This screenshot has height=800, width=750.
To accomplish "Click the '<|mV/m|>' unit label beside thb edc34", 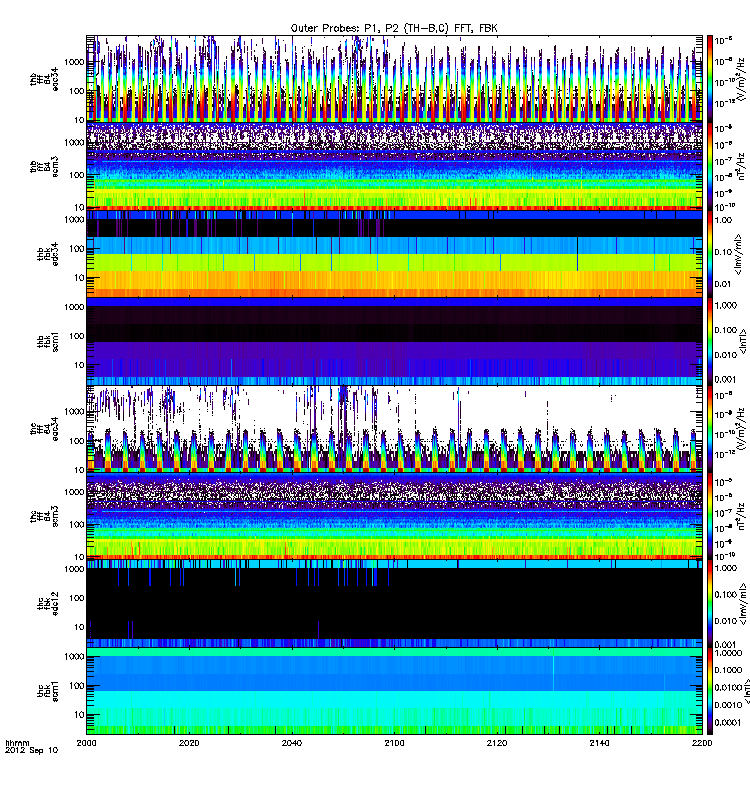I will [x=737, y=254].
